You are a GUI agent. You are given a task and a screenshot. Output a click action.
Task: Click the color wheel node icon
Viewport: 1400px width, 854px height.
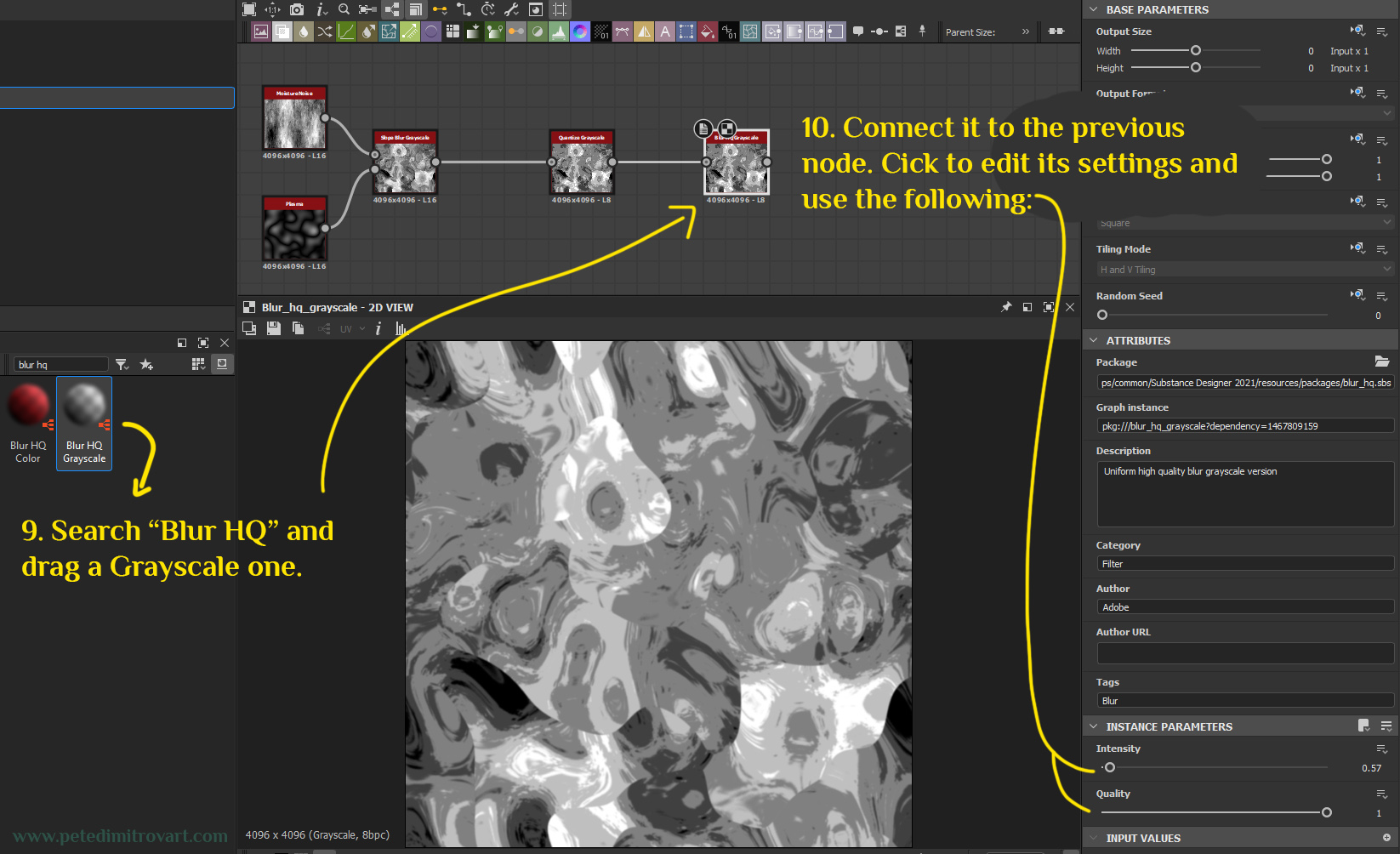tap(580, 31)
